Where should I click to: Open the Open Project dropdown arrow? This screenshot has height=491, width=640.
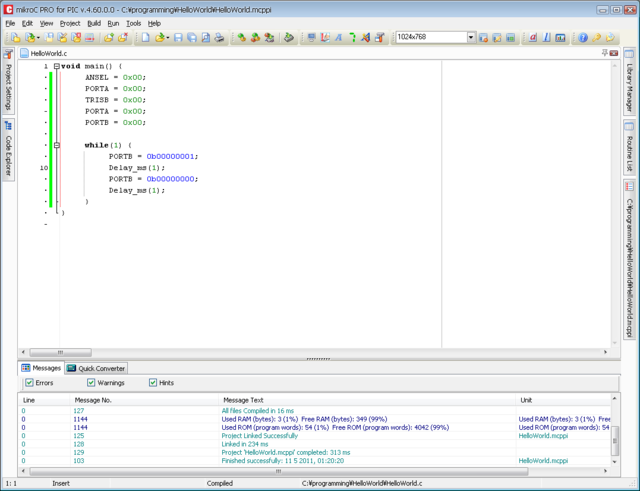point(38,38)
